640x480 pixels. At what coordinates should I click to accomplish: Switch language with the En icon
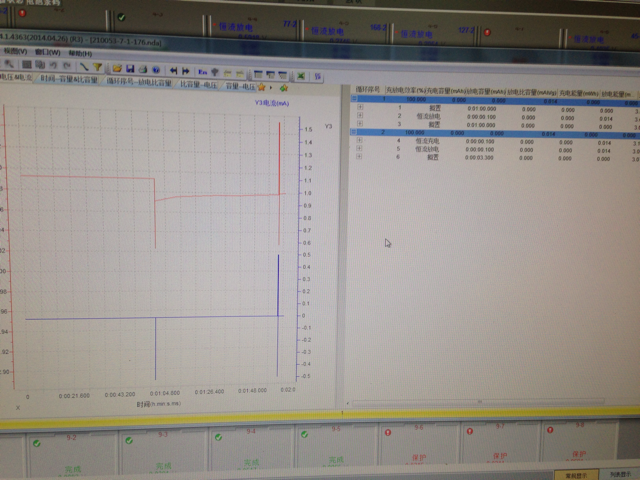(x=203, y=72)
